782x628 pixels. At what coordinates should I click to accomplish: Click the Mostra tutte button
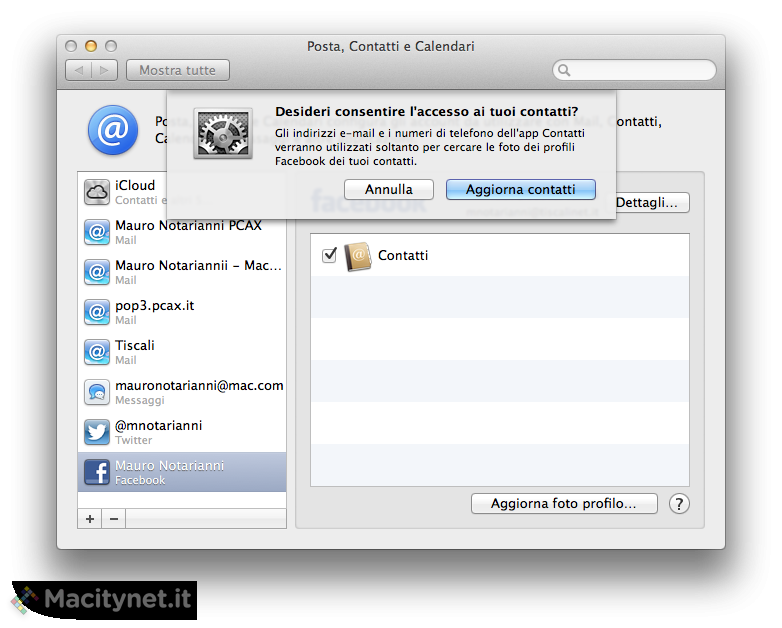[x=178, y=70]
